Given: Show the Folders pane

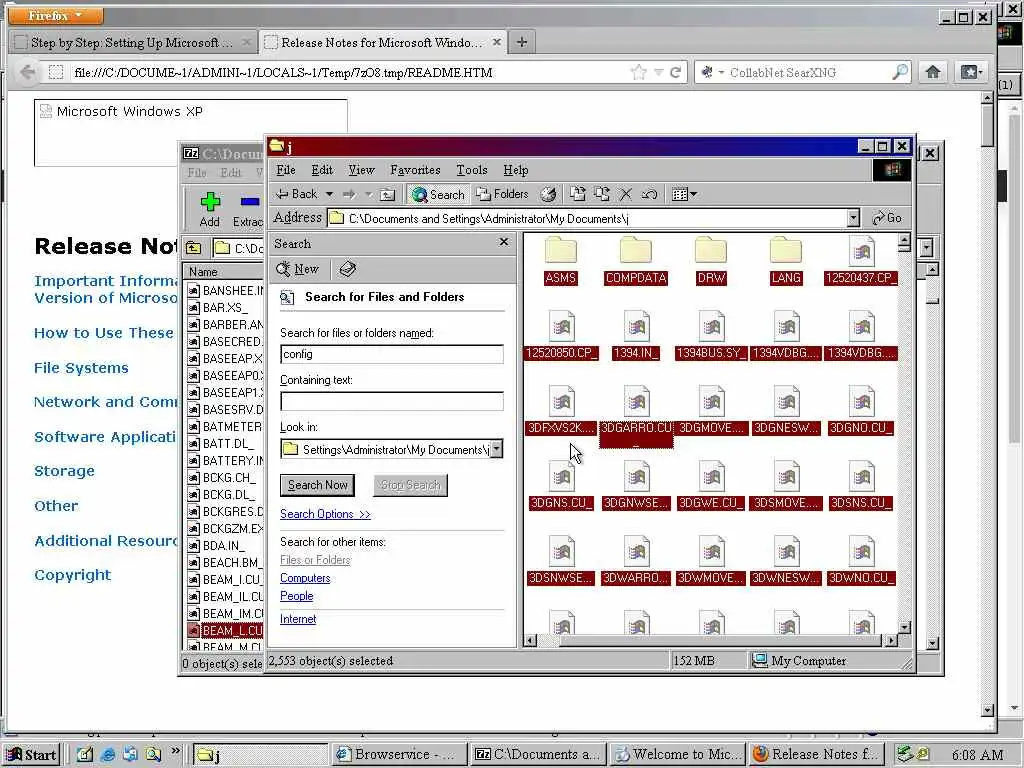Looking at the screenshot, I should (x=502, y=194).
